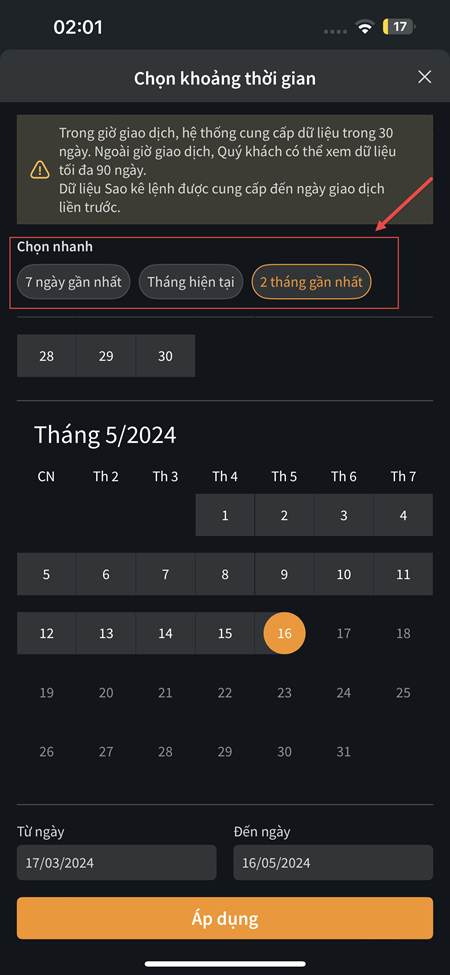
Task: Choose May 12 on the calendar
Action: pos(47,634)
